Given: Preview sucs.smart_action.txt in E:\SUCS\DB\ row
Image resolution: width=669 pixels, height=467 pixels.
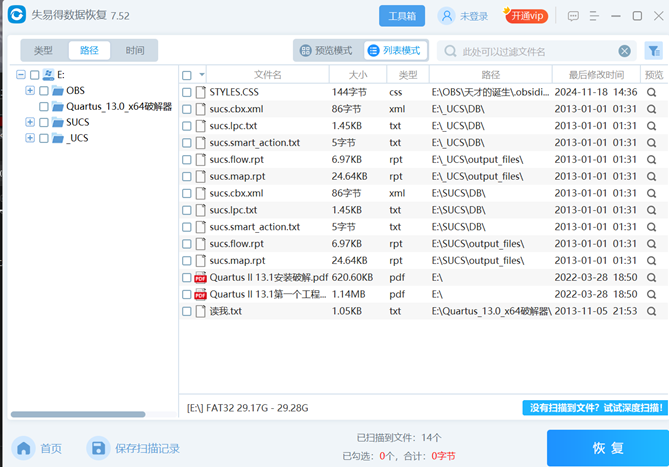Looking at the screenshot, I should (651, 227).
